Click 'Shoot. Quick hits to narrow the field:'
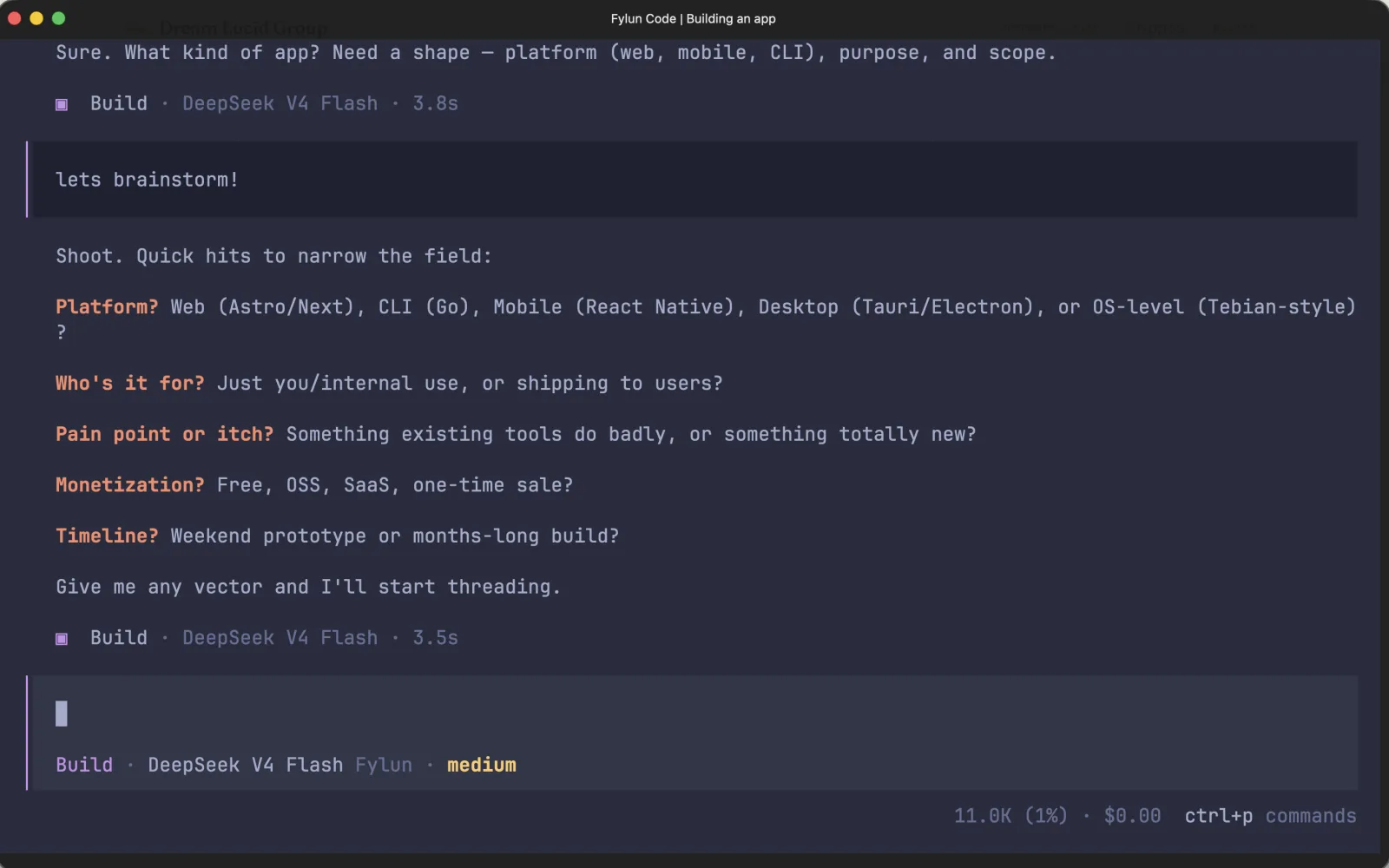The width and height of the screenshot is (1389, 868). click(273, 256)
